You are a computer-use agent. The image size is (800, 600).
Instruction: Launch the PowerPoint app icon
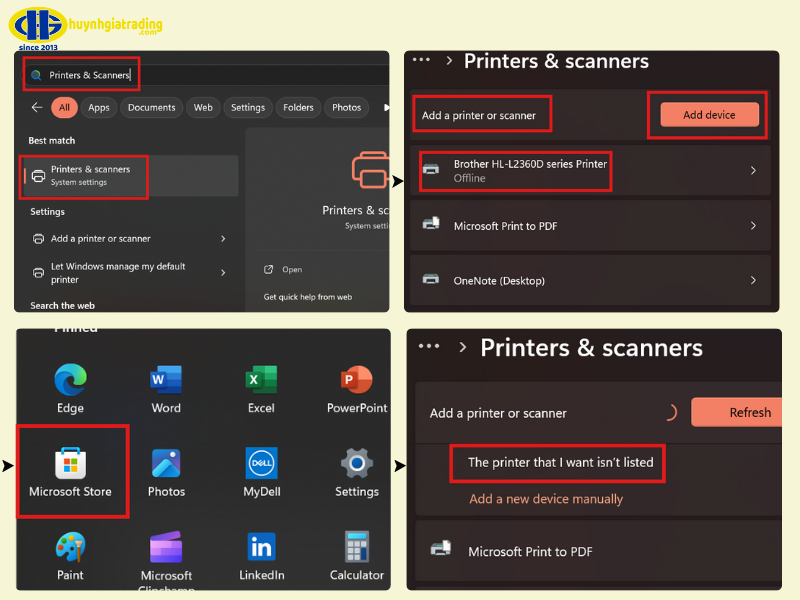(356, 379)
